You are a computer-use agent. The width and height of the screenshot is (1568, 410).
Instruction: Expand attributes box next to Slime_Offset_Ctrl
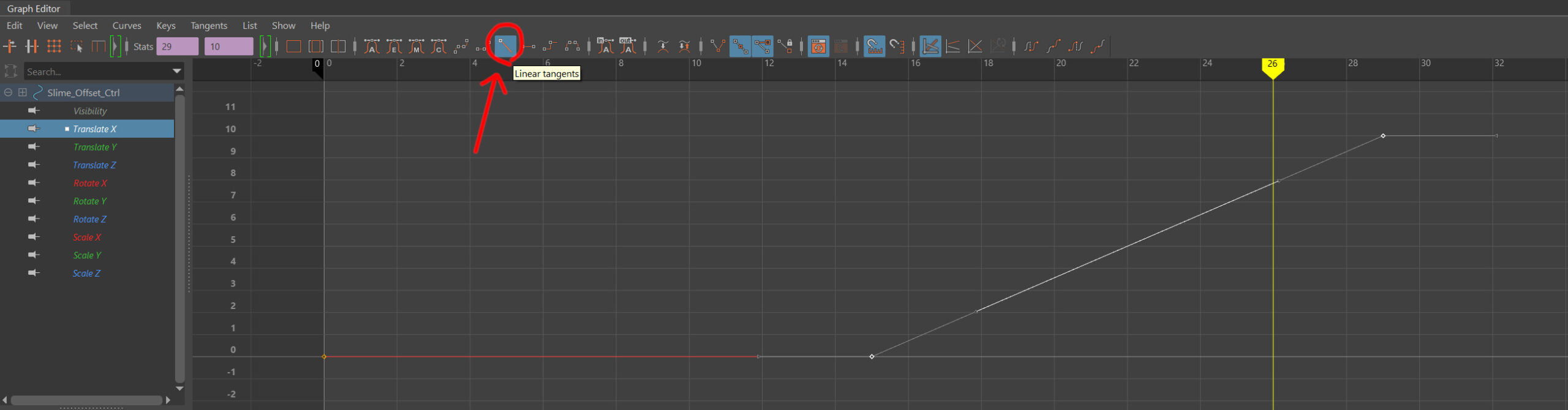tap(23, 92)
